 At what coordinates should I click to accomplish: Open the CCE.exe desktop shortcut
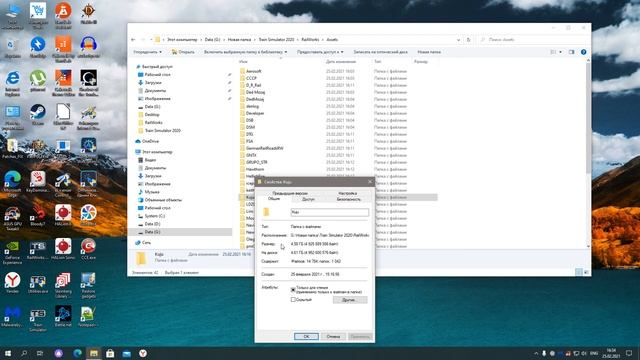pyautogui.click(x=89, y=249)
